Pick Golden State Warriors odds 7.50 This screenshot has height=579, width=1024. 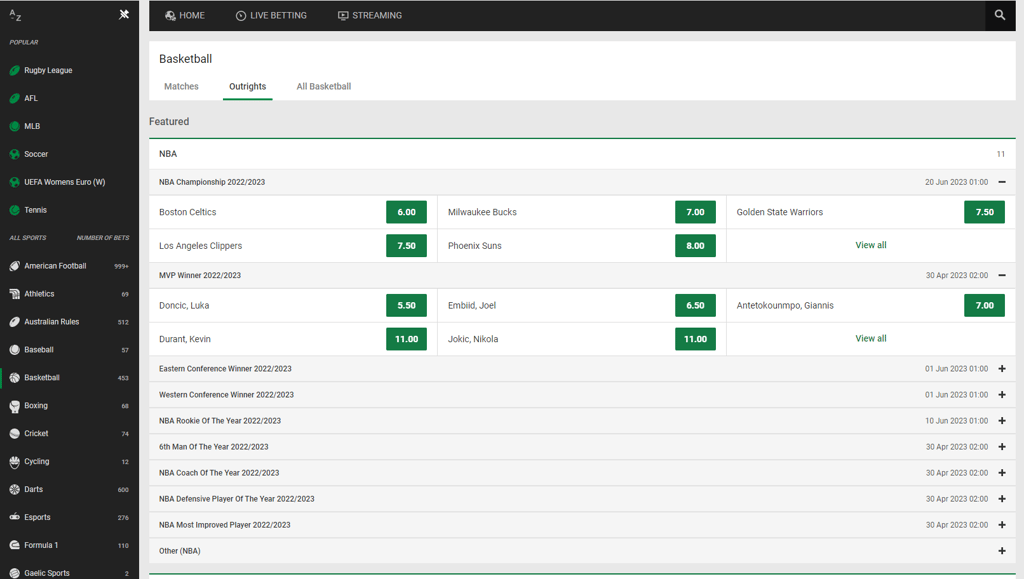(984, 212)
